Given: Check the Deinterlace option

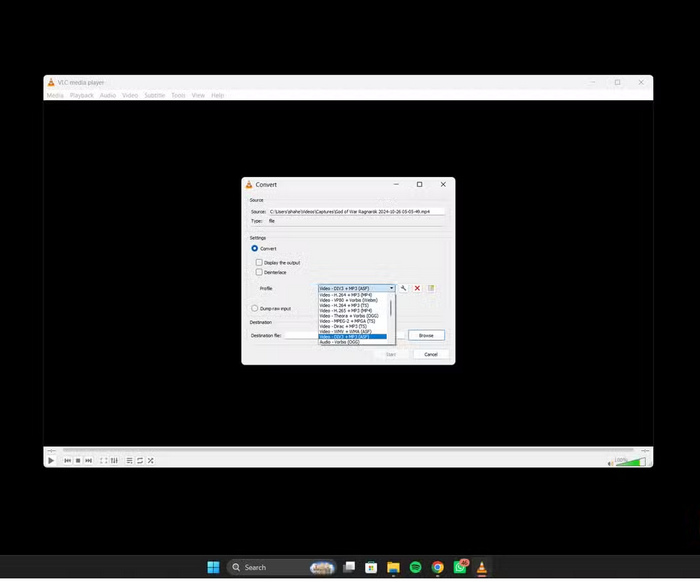Looking at the screenshot, I should coord(259,272).
